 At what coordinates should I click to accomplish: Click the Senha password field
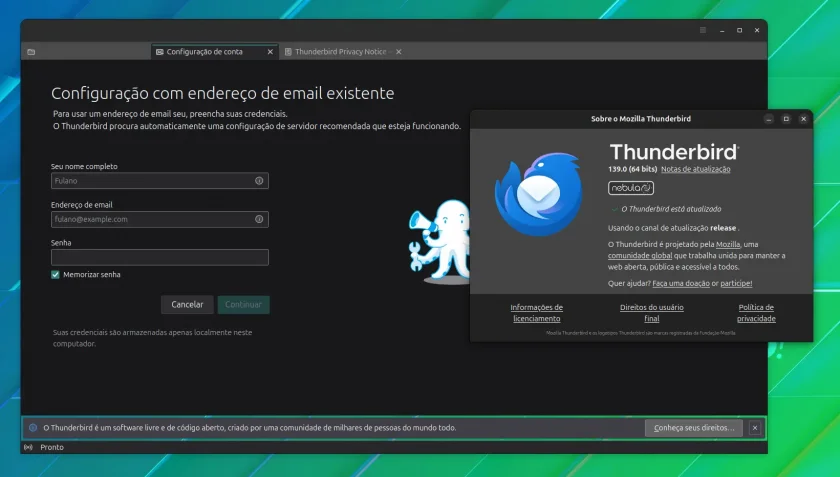(x=160, y=257)
